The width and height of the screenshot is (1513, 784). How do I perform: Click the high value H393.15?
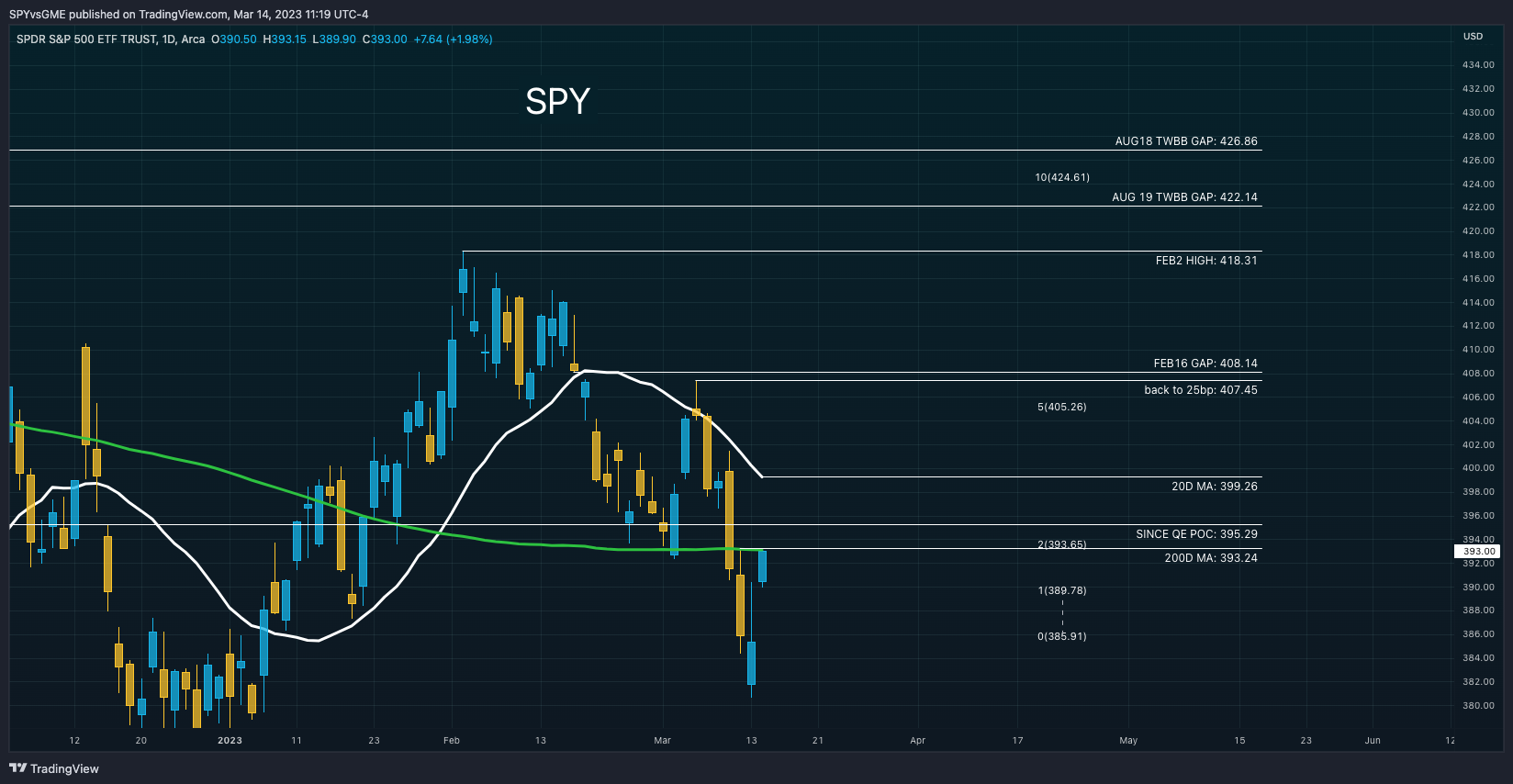[285, 39]
